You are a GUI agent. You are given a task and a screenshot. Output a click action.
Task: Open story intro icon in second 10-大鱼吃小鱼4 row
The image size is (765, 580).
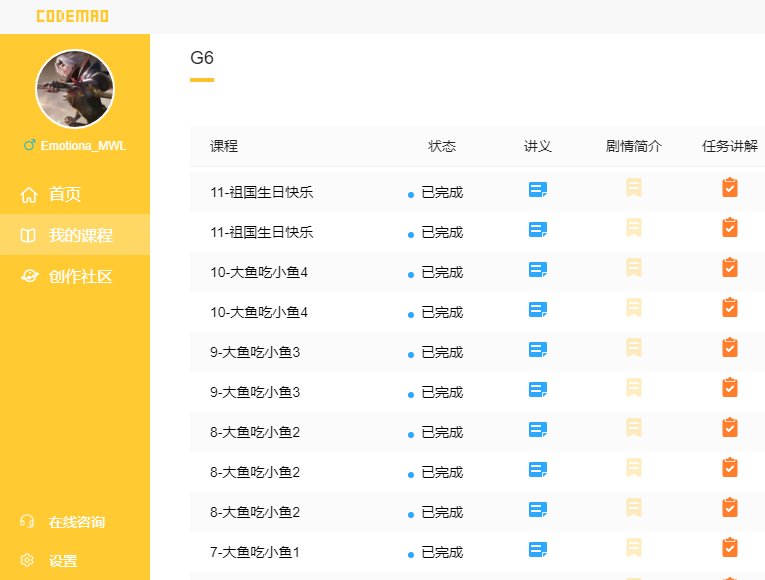[x=634, y=307]
